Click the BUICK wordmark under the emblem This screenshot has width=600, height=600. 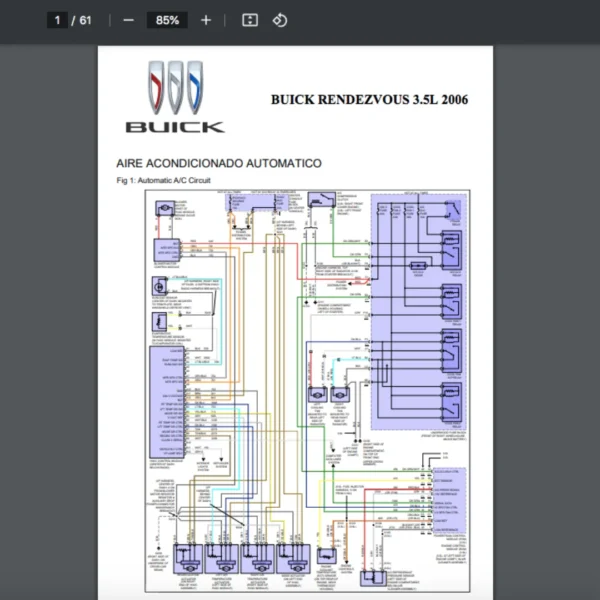click(x=175, y=127)
